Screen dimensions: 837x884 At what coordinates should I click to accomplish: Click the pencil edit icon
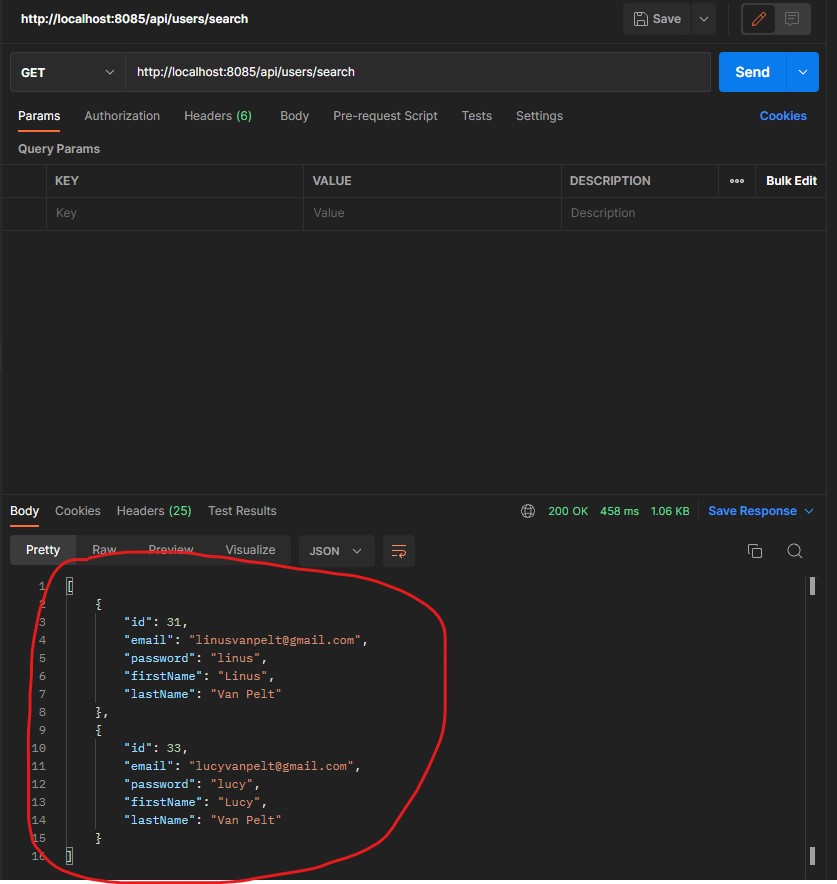pyautogui.click(x=758, y=19)
